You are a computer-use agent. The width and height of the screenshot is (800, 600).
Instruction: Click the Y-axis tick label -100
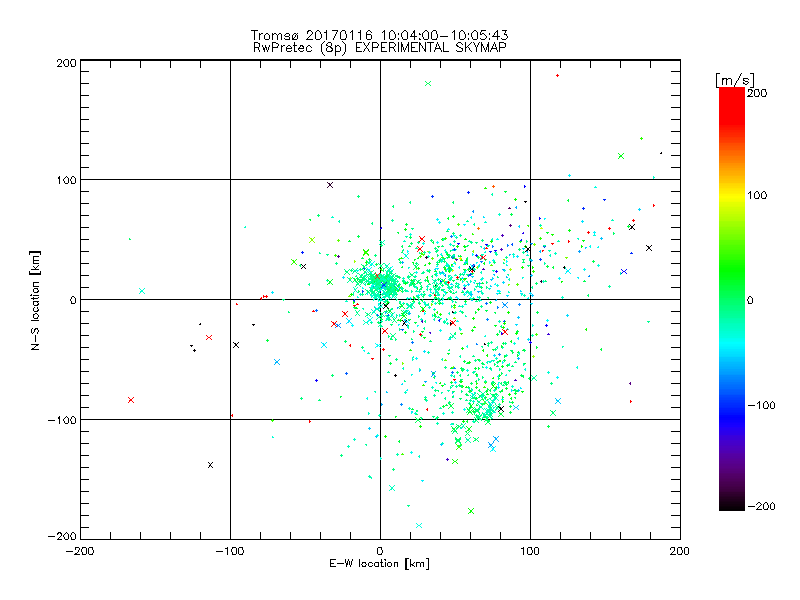tap(62, 420)
